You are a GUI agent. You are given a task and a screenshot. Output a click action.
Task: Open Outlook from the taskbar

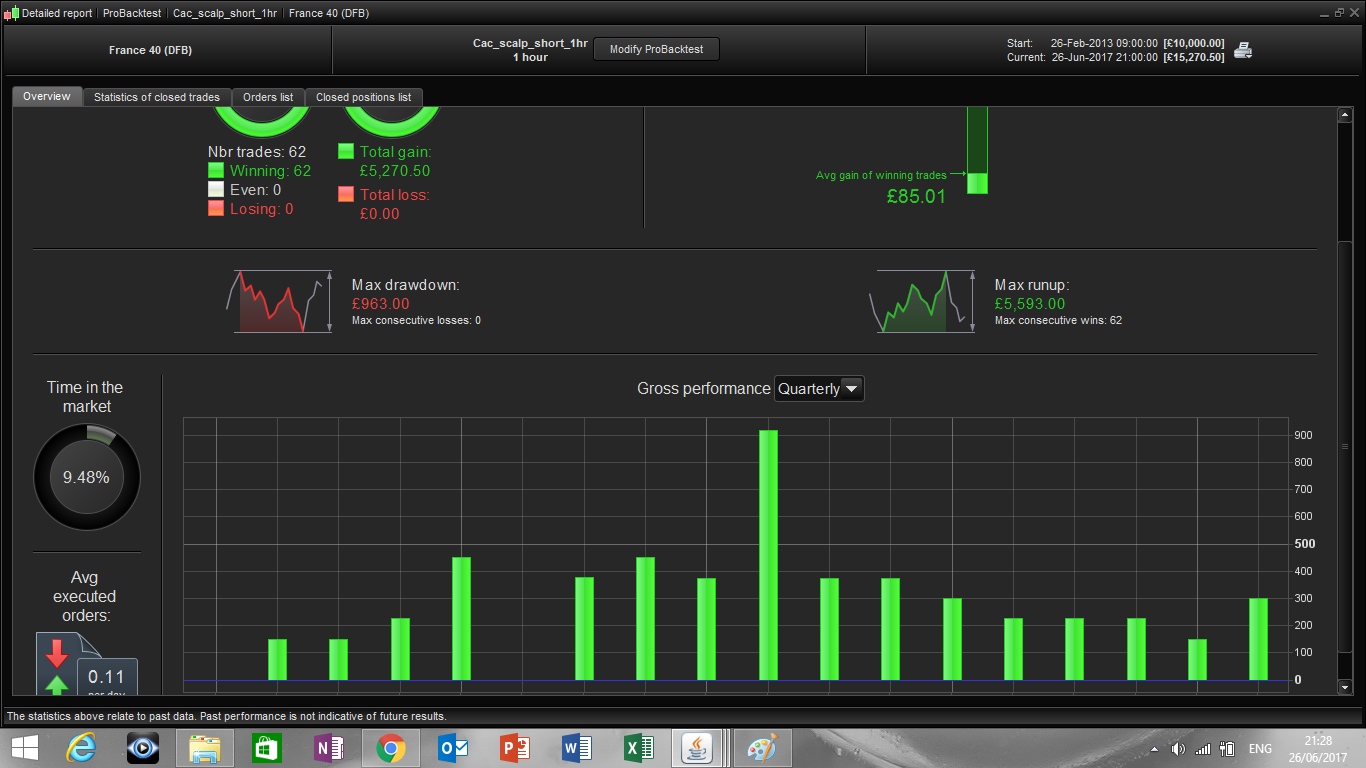(453, 748)
